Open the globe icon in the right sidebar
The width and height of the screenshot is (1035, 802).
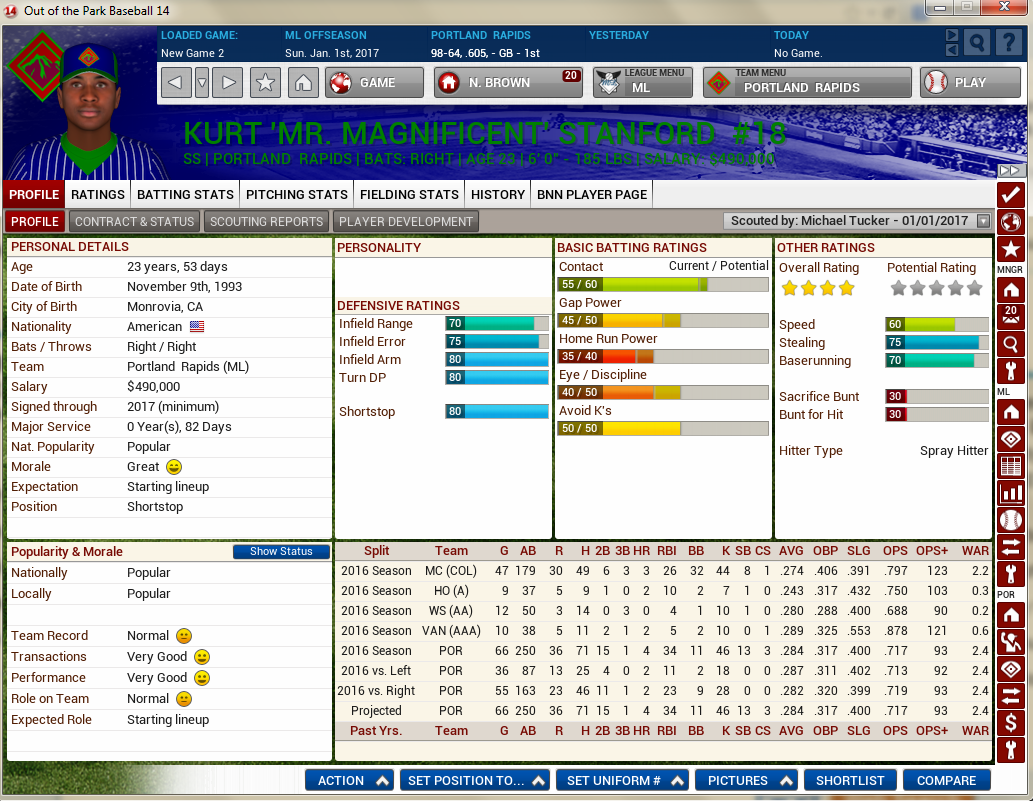[1011, 222]
